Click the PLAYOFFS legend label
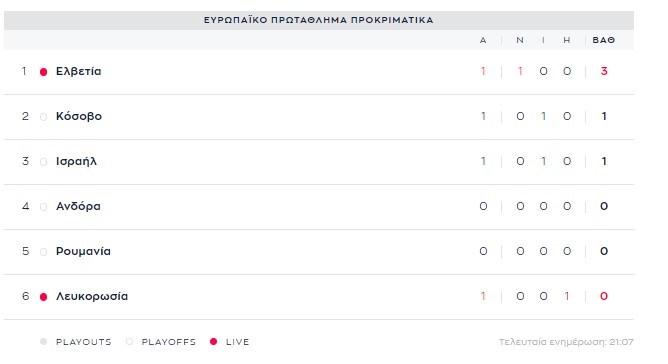 coord(169,342)
